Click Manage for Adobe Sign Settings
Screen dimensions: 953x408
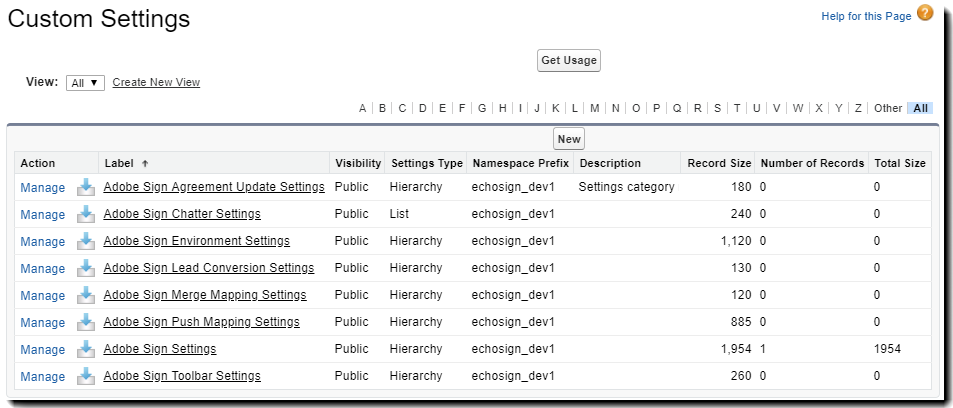42,349
